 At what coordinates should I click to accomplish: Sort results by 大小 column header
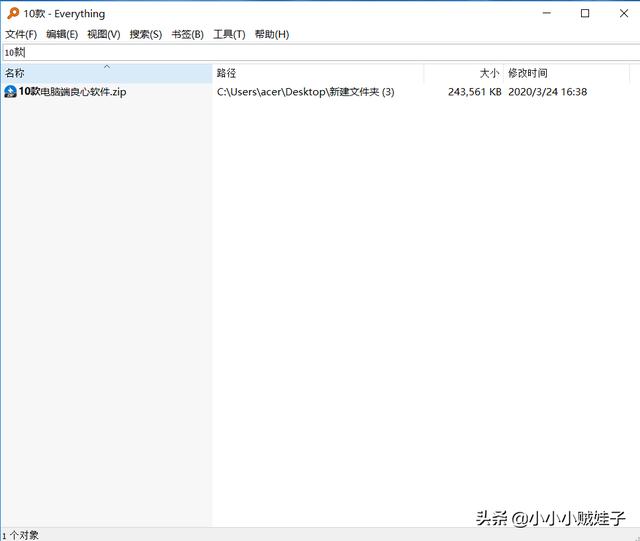click(x=464, y=73)
